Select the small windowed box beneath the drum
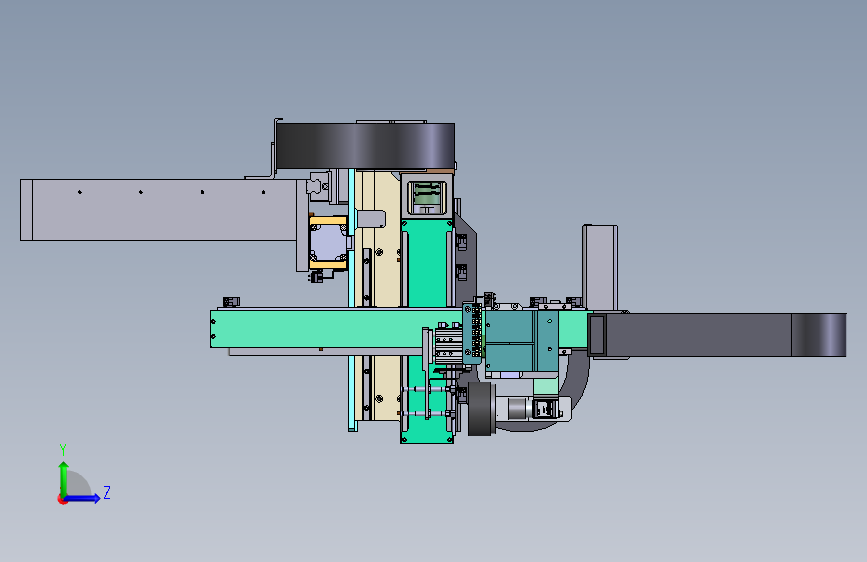The width and height of the screenshot is (867, 562). [427, 195]
